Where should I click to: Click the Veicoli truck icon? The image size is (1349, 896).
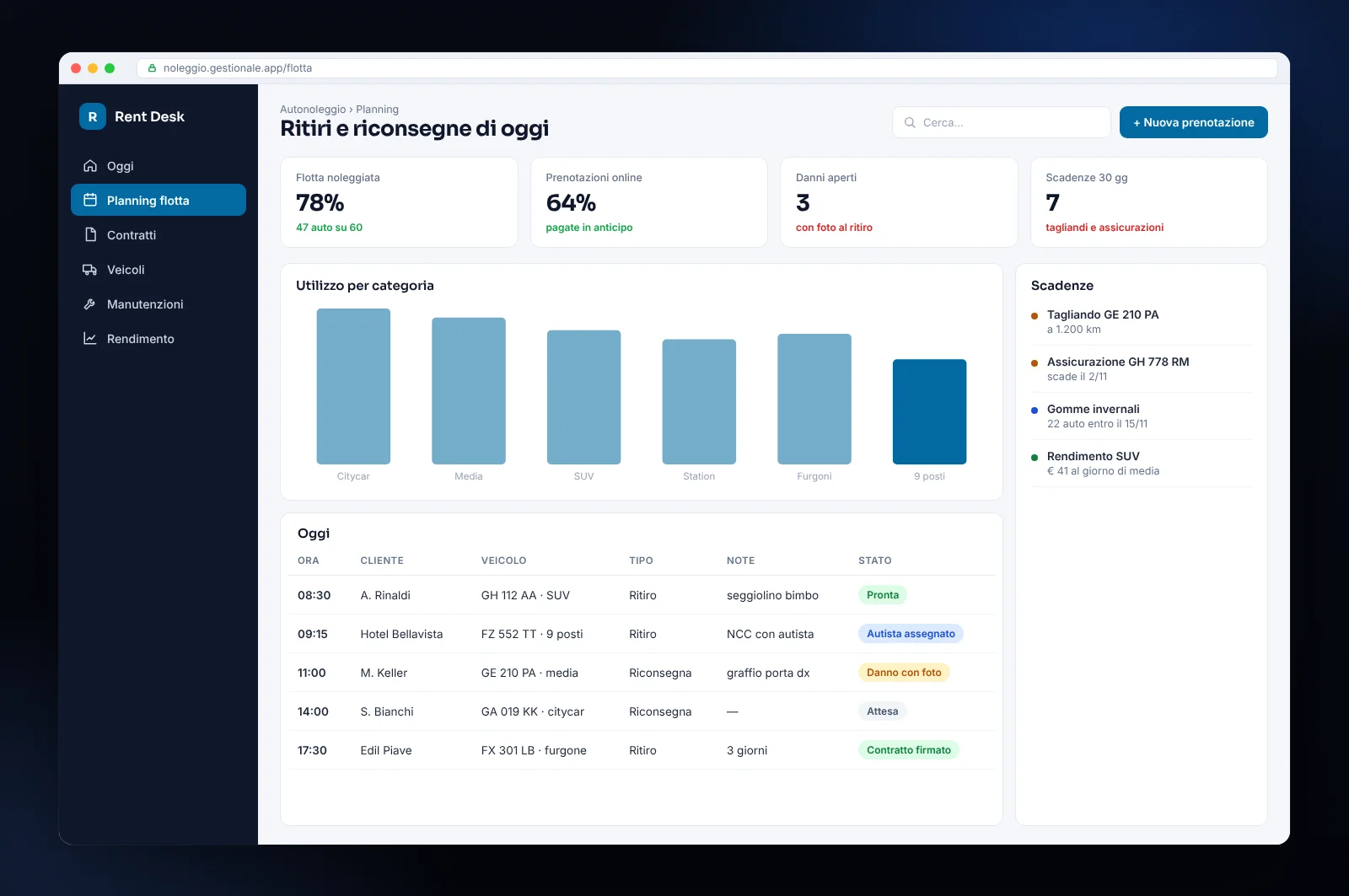click(x=90, y=270)
